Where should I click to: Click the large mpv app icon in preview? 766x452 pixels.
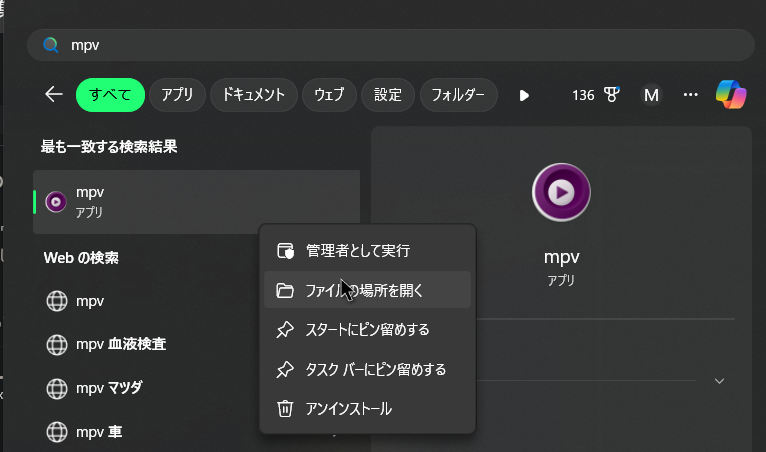(561, 192)
